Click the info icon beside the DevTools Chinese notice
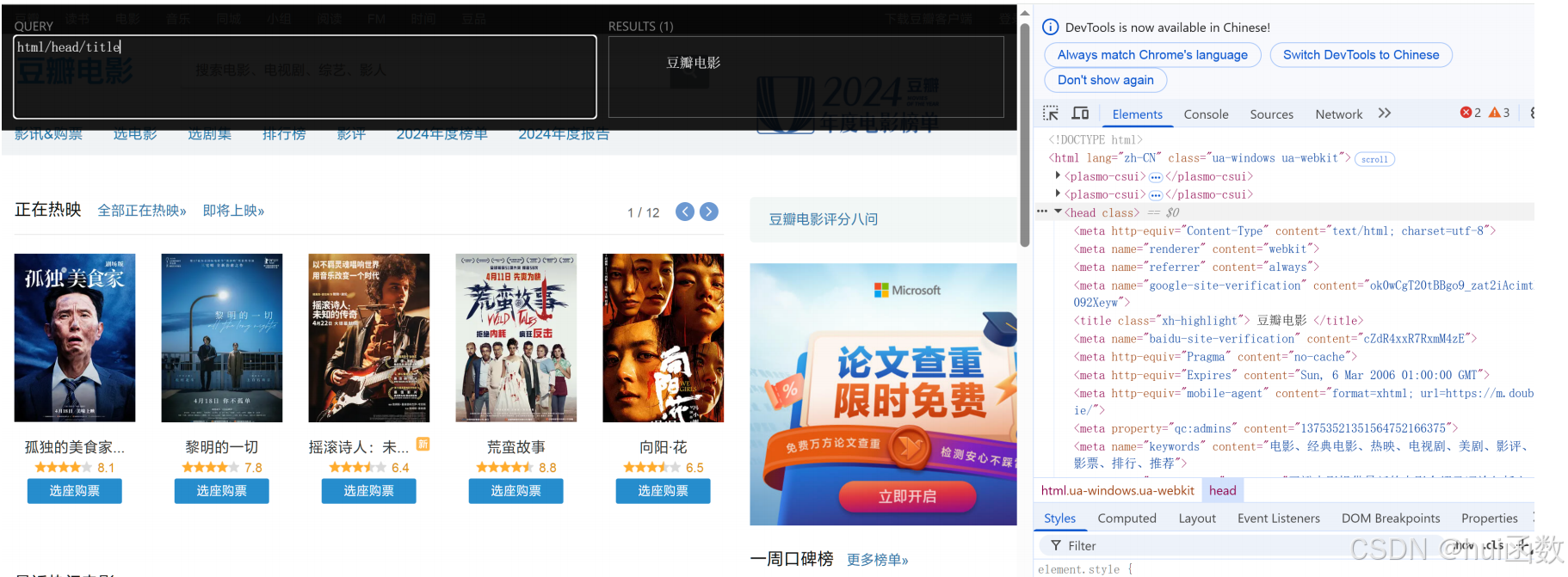 [1050, 28]
